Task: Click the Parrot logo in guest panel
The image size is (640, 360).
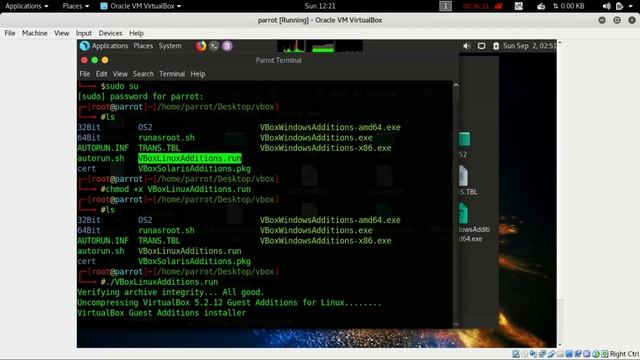Action: tap(84, 46)
